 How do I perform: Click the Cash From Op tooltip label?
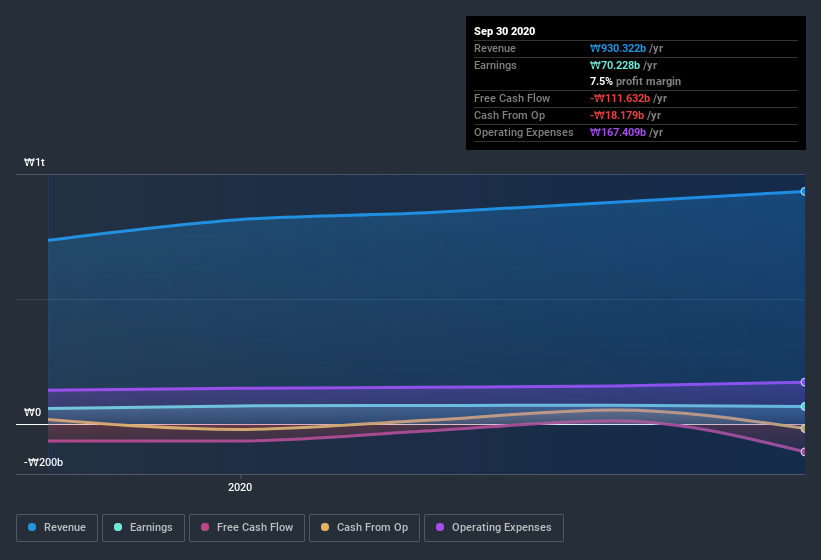click(509, 115)
